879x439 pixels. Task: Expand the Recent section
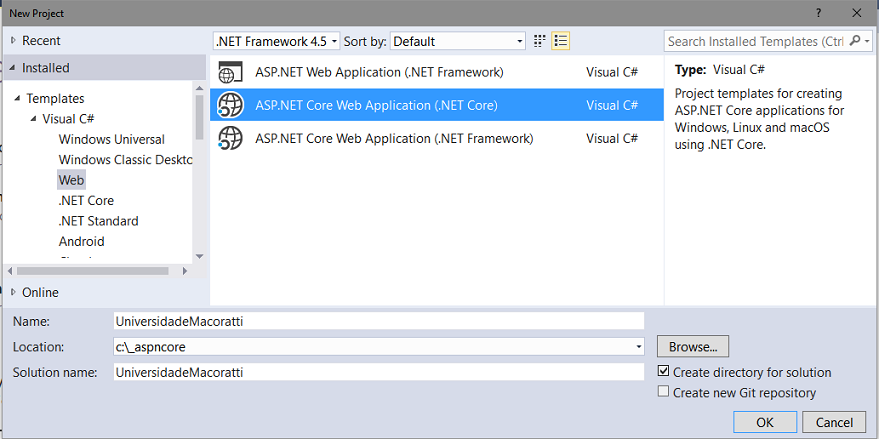pyautogui.click(x=13, y=40)
